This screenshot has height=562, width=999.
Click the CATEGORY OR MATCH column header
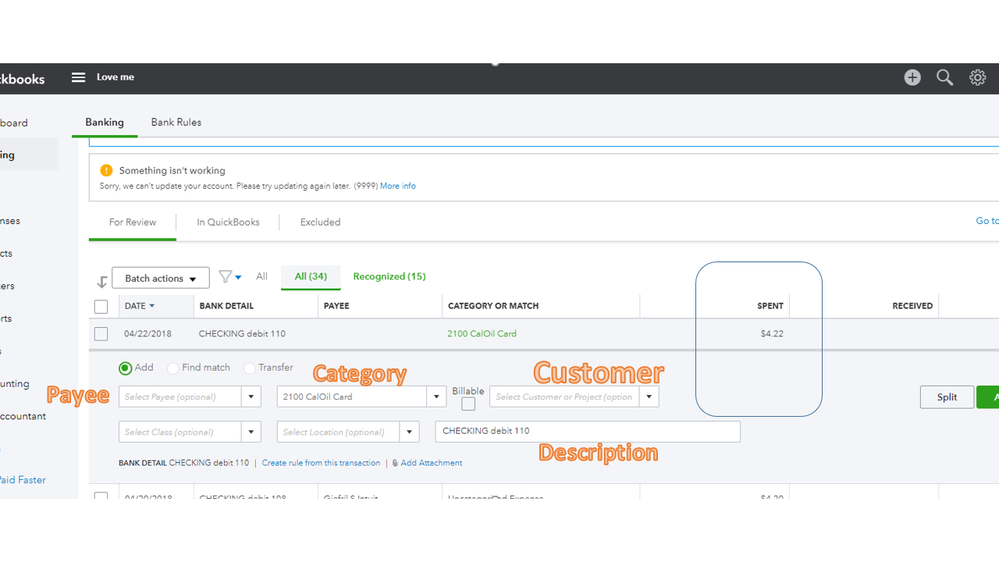493,306
